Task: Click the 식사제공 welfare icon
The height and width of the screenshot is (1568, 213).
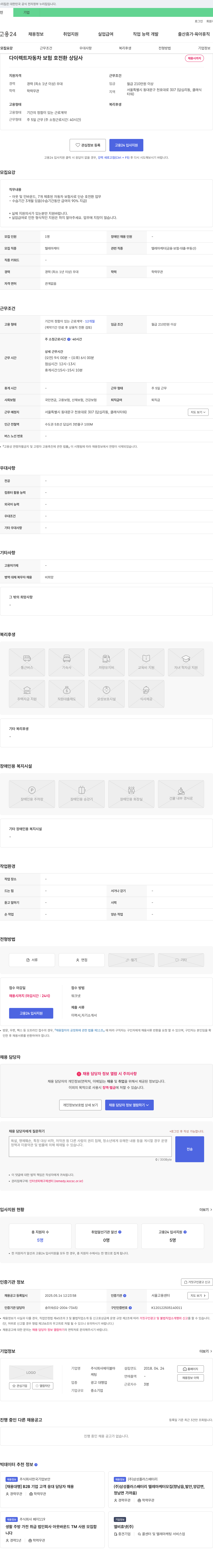Action: tap(146, 694)
